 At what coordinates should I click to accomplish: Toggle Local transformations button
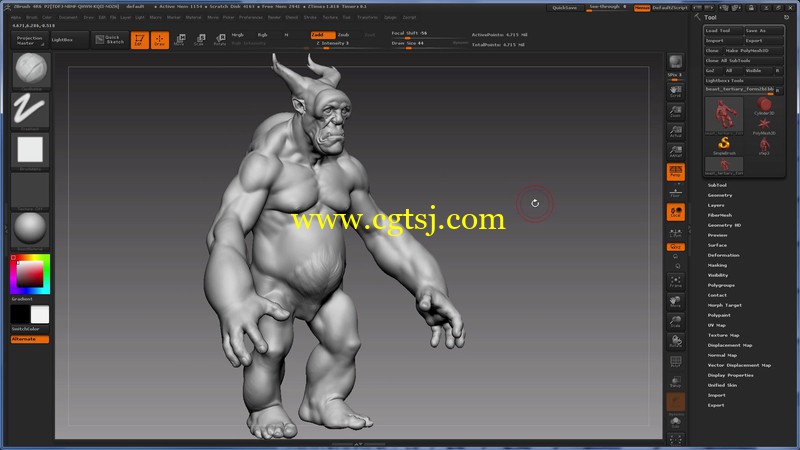tap(676, 212)
